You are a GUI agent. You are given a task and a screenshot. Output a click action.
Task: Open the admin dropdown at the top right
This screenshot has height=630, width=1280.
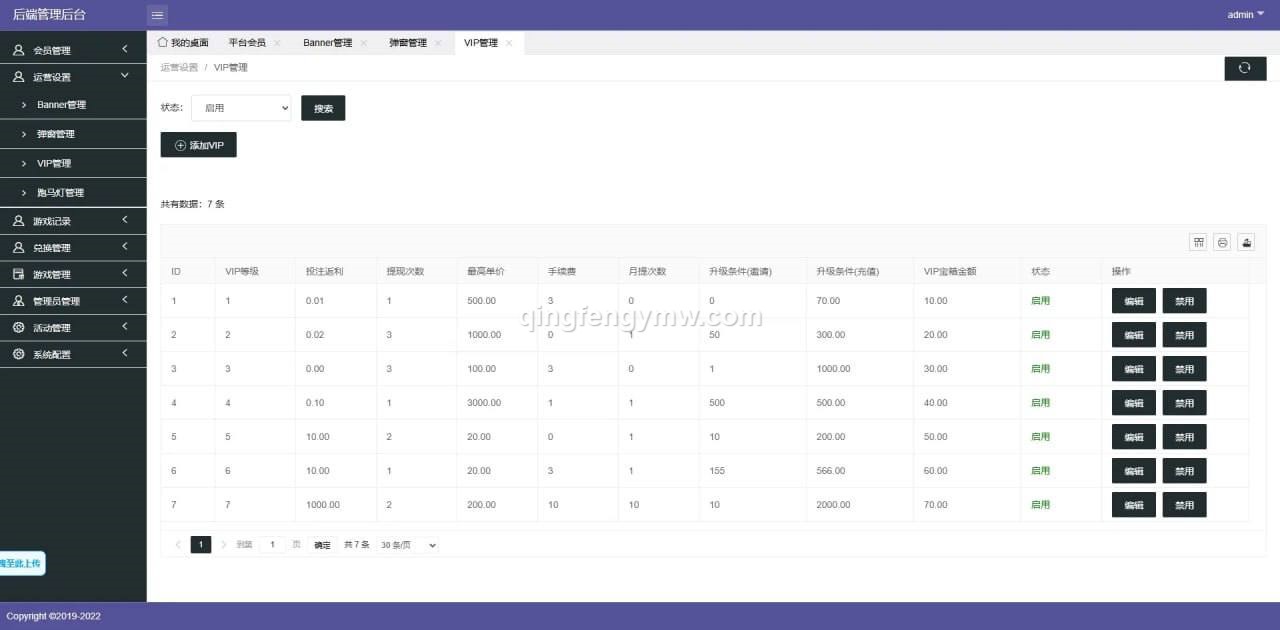(x=1243, y=14)
